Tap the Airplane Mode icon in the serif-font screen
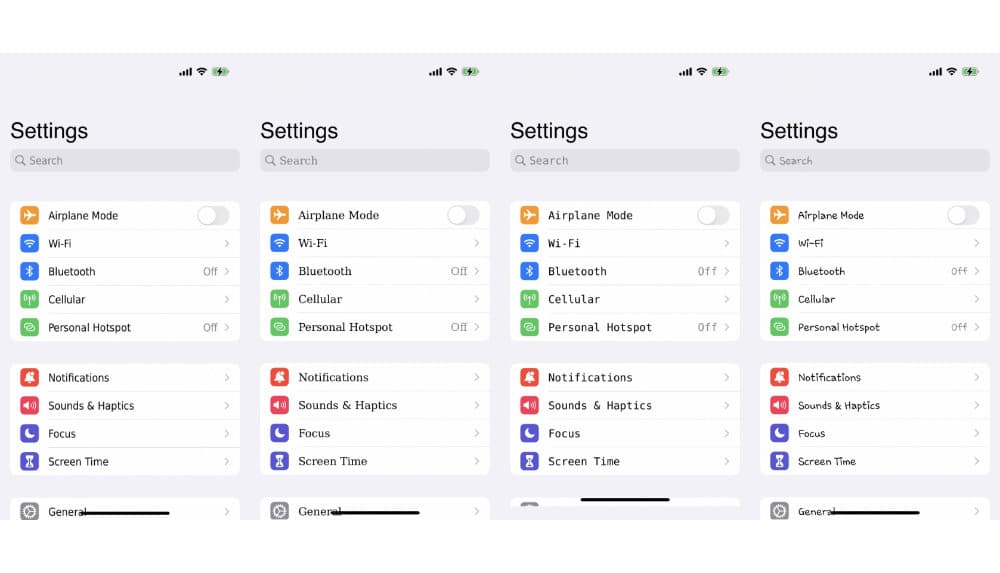This screenshot has width=1000, height=573. coord(279,215)
